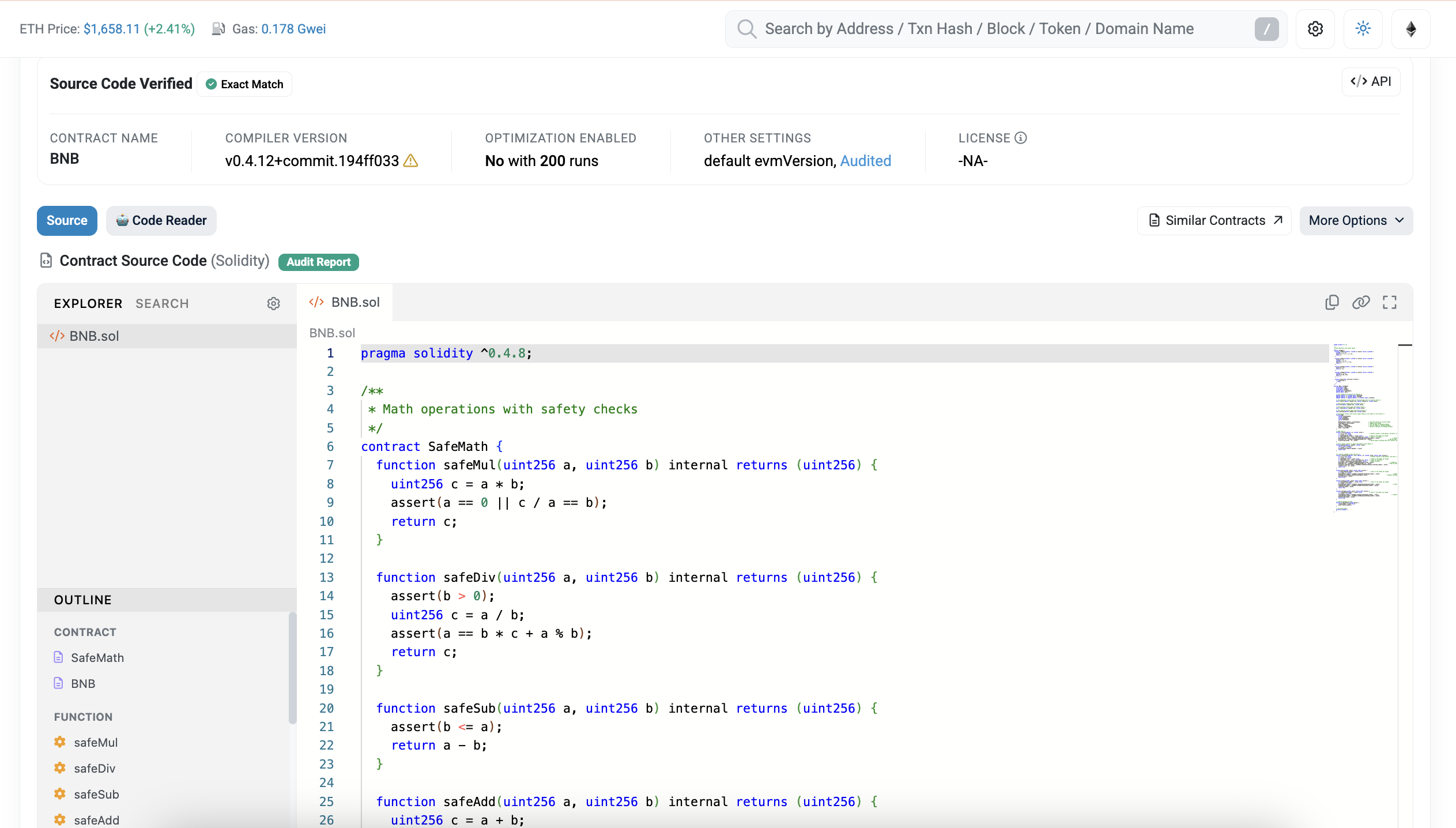
Task: Toggle fullscreen code view icon
Action: (1390, 302)
